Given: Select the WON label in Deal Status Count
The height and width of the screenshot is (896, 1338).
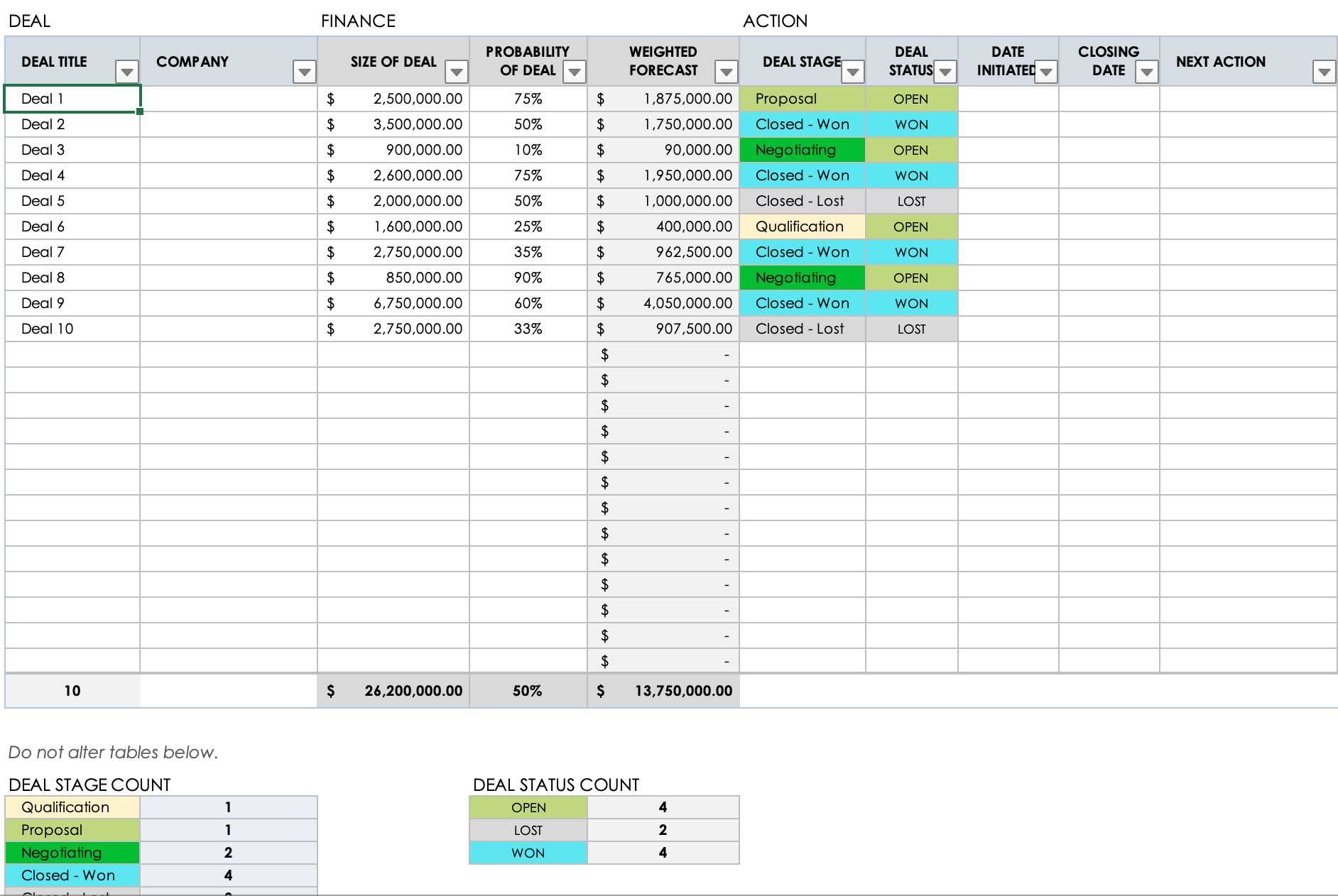Looking at the screenshot, I should point(528,853).
